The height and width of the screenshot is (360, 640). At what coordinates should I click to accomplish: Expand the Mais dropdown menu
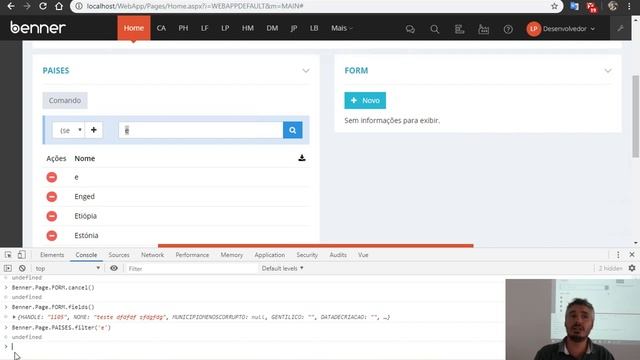pos(341,28)
